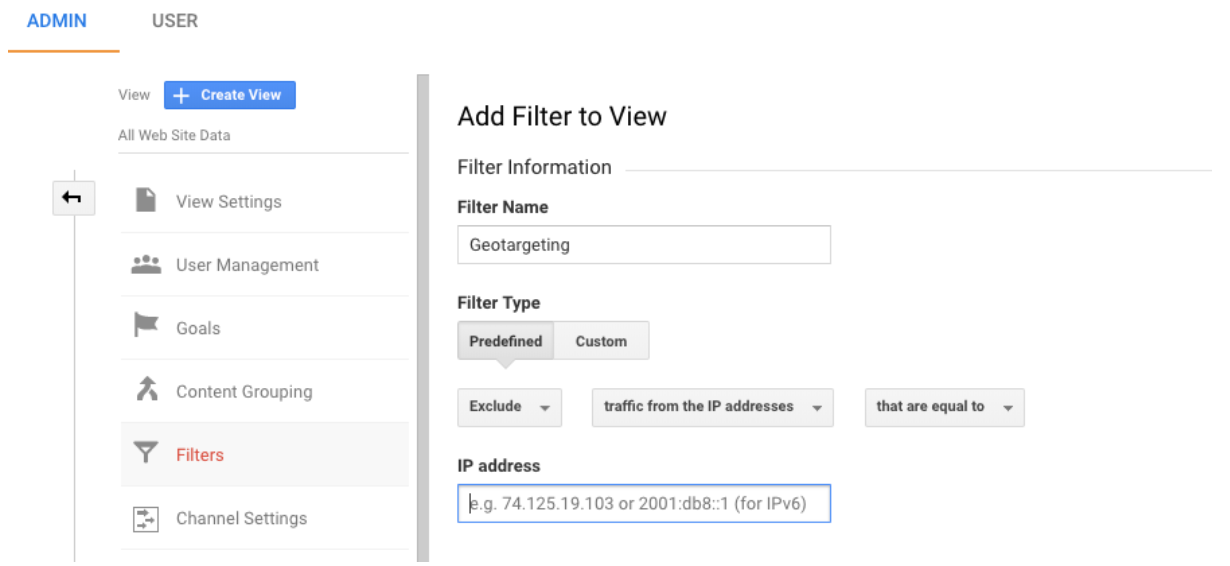Image resolution: width=1230 pixels, height=566 pixels.
Task: Click the Channel Settings arrows icon
Action: tap(146, 518)
